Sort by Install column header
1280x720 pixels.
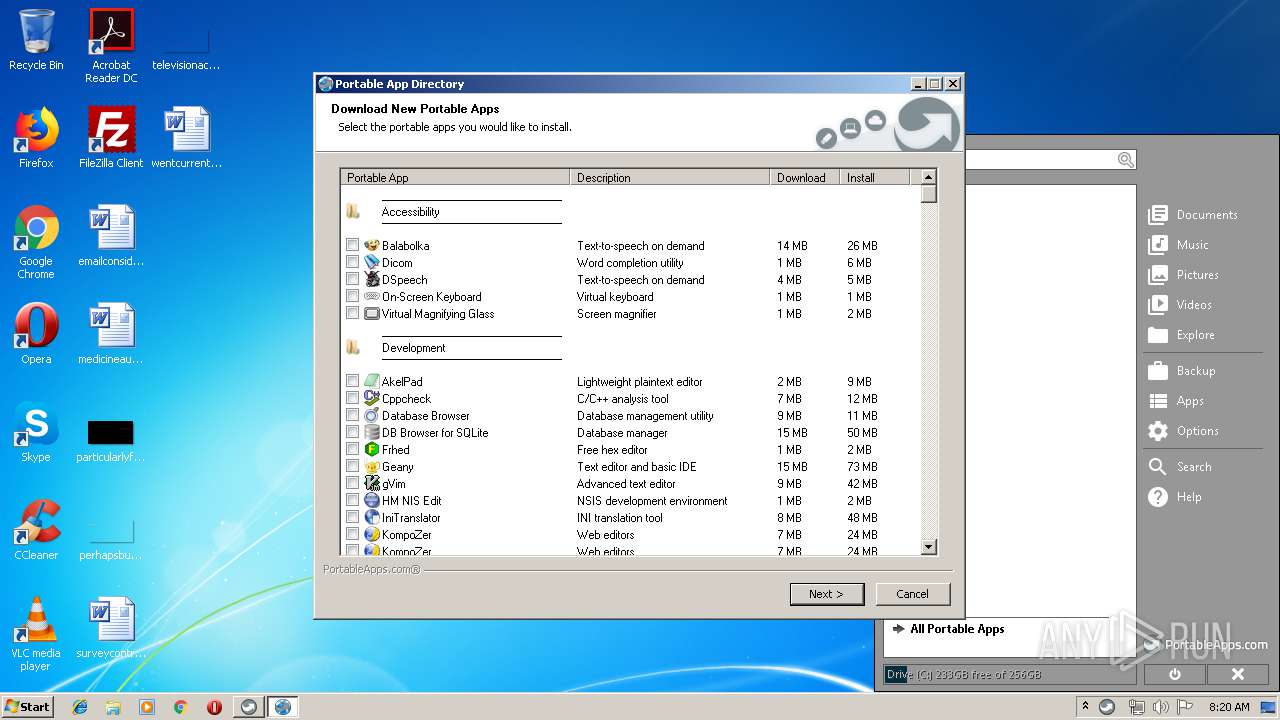875,177
